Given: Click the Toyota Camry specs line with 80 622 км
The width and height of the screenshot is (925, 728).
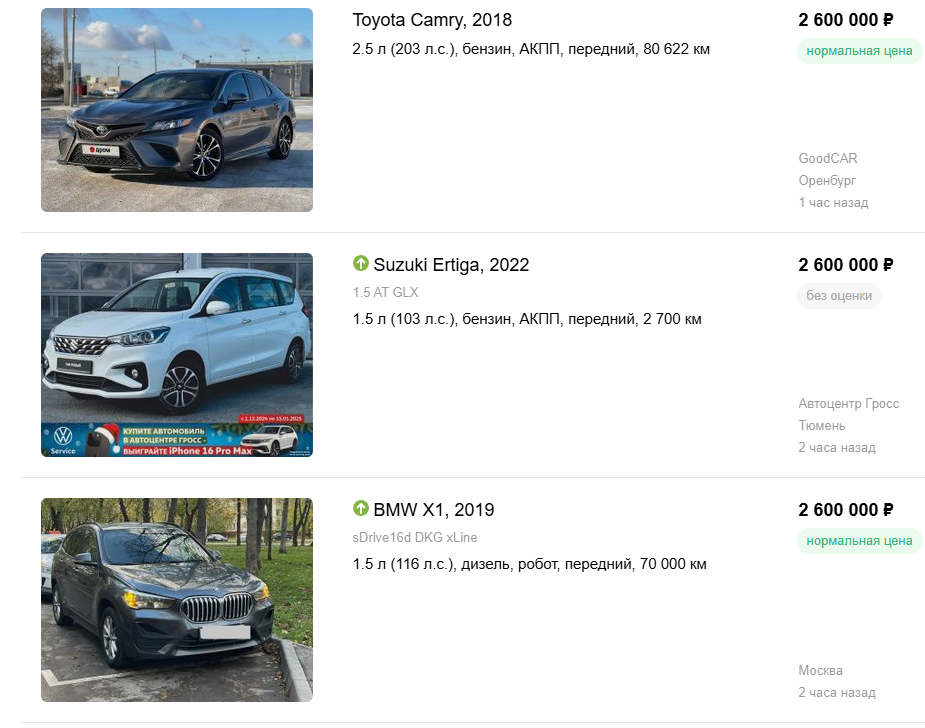Looking at the screenshot, I should [x=531, y=49].
